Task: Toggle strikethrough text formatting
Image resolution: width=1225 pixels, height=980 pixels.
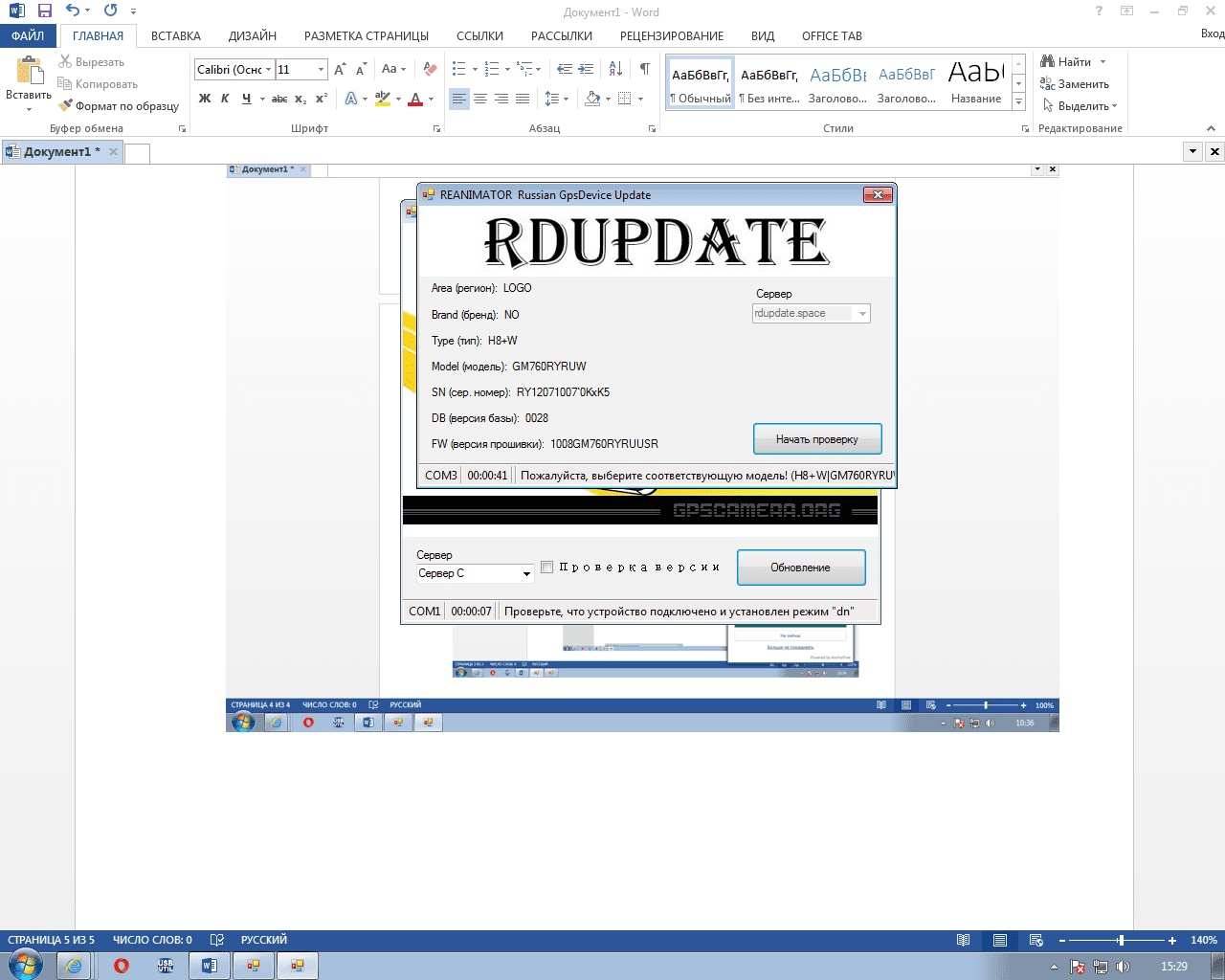Action: tap(279, 99)
